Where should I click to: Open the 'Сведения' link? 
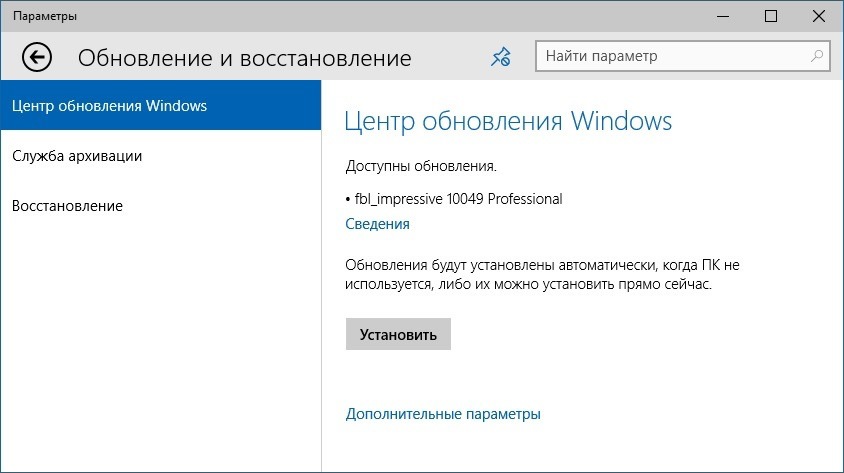[377, 224]
